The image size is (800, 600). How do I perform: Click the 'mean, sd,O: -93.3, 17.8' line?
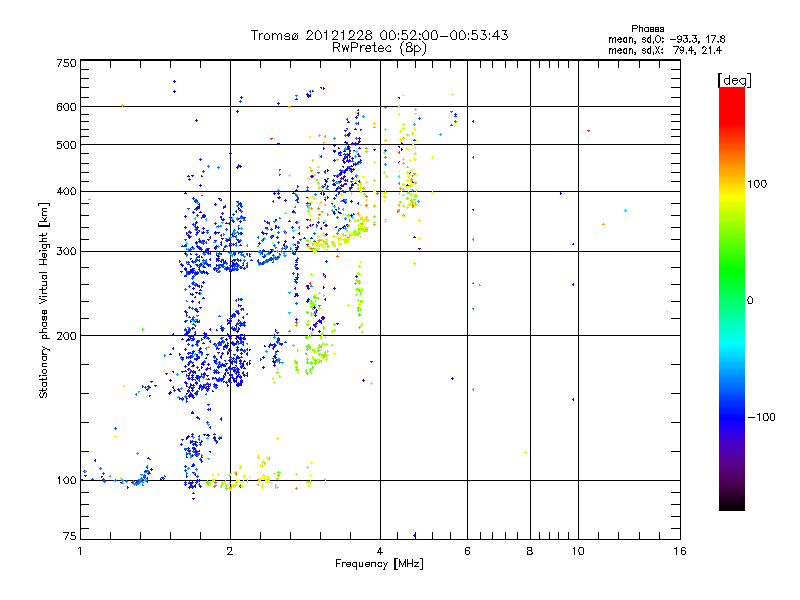[666, 39]
